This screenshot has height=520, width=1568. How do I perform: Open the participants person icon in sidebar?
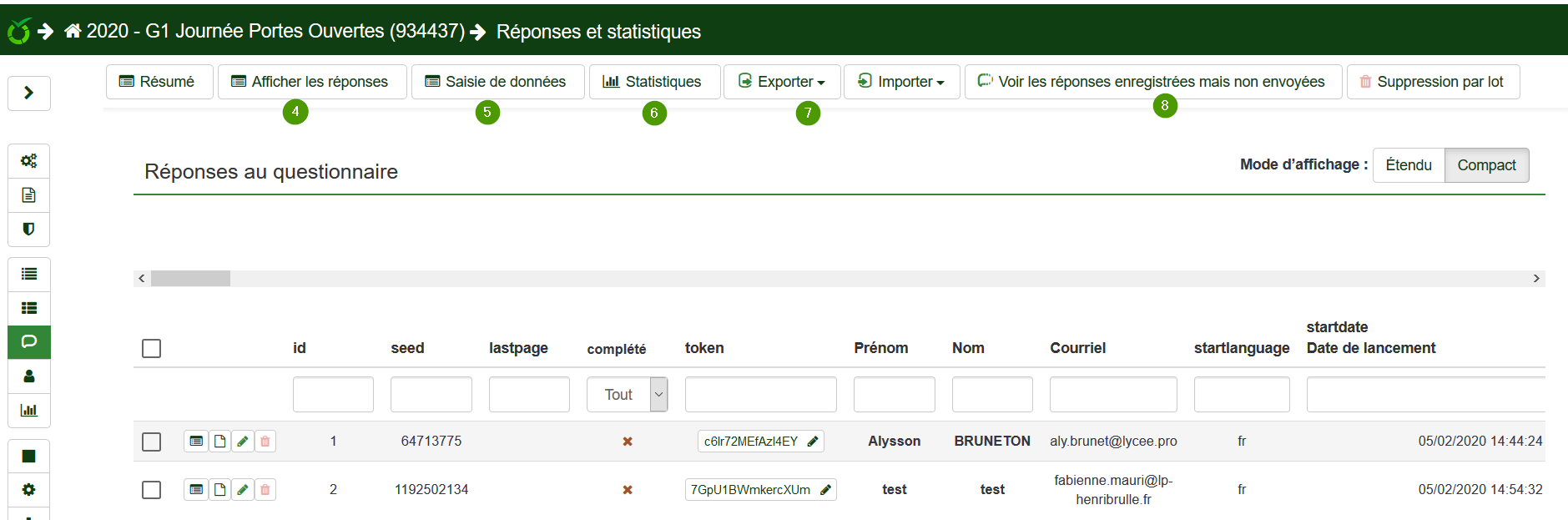(28, 376)
